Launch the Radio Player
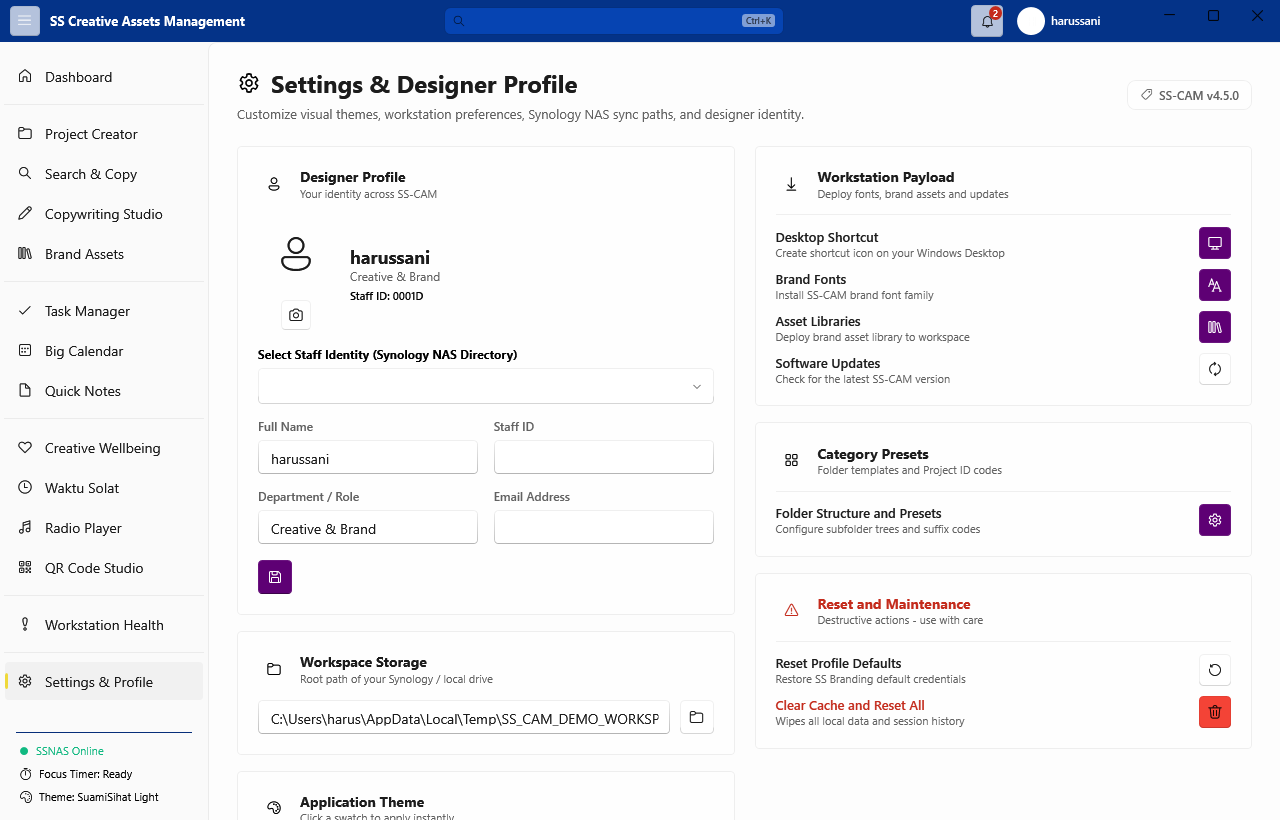This screenshot has width=1280, height=820. tap(104, 528)
